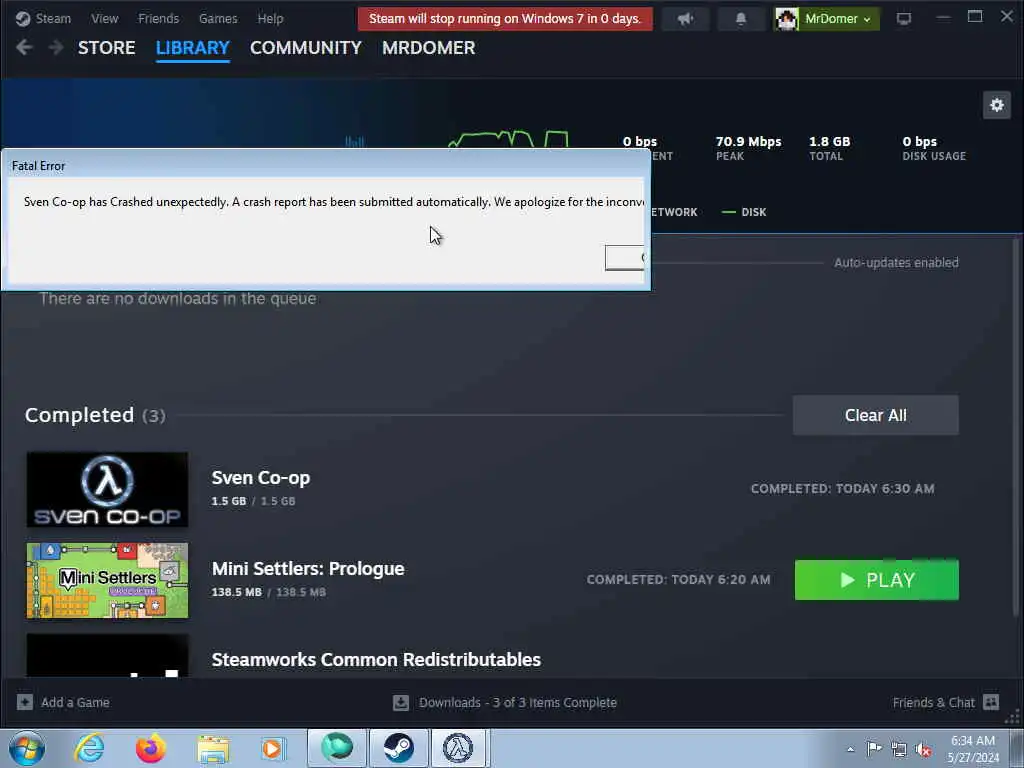Open Windows Media Player from taskbar
Screen dimensions: 1024x768
point(273,748)
